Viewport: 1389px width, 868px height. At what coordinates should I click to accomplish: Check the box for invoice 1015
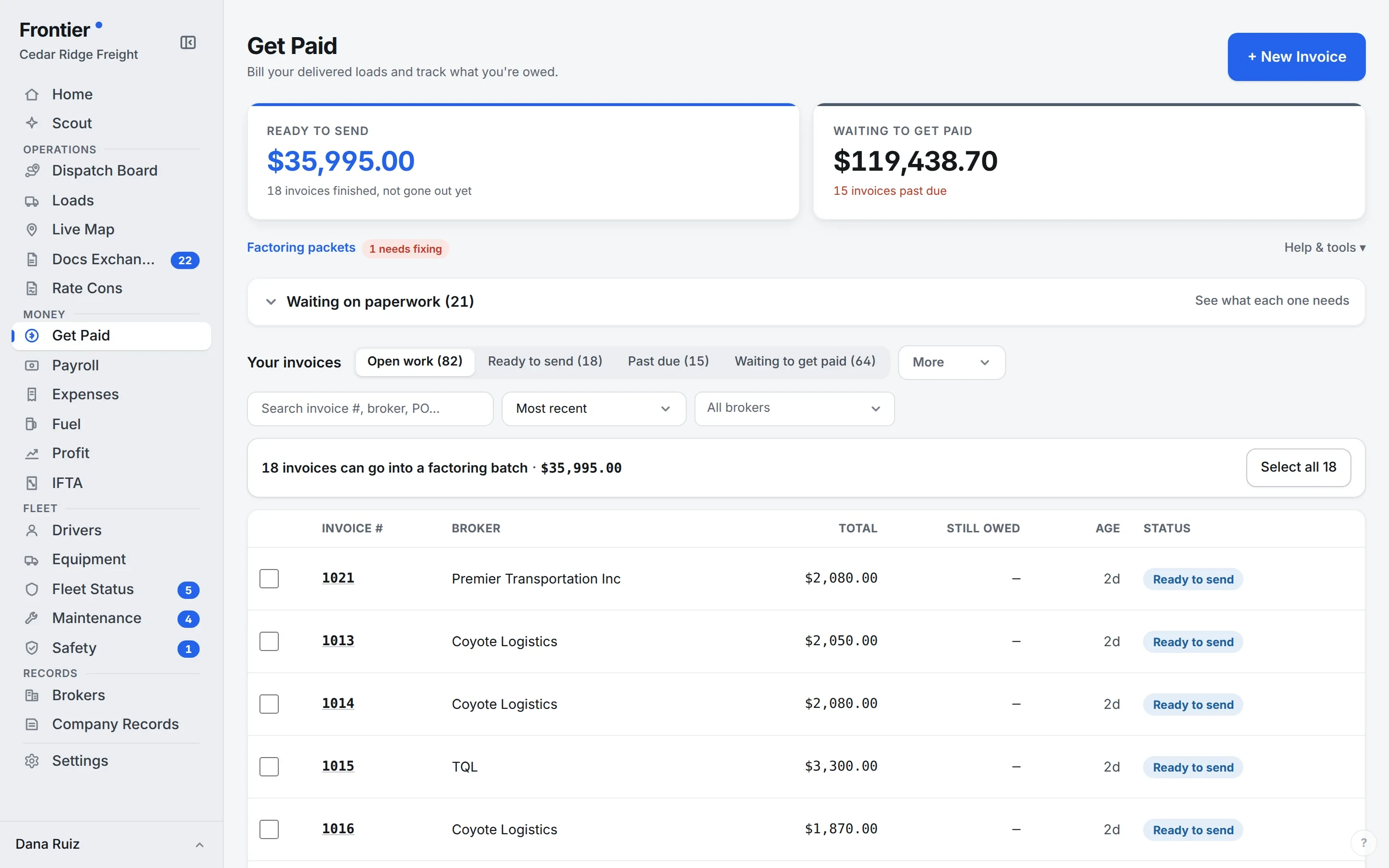click(269, 766)
